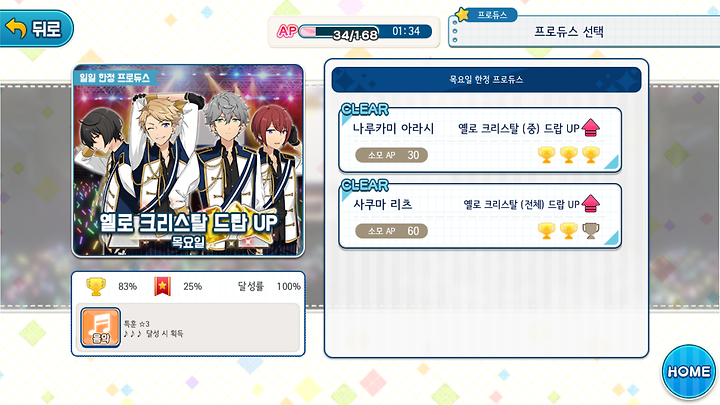Click first gold trophy on 나루카미 아라시 row
Screen dimensions: 720x405
coord(546,155)
